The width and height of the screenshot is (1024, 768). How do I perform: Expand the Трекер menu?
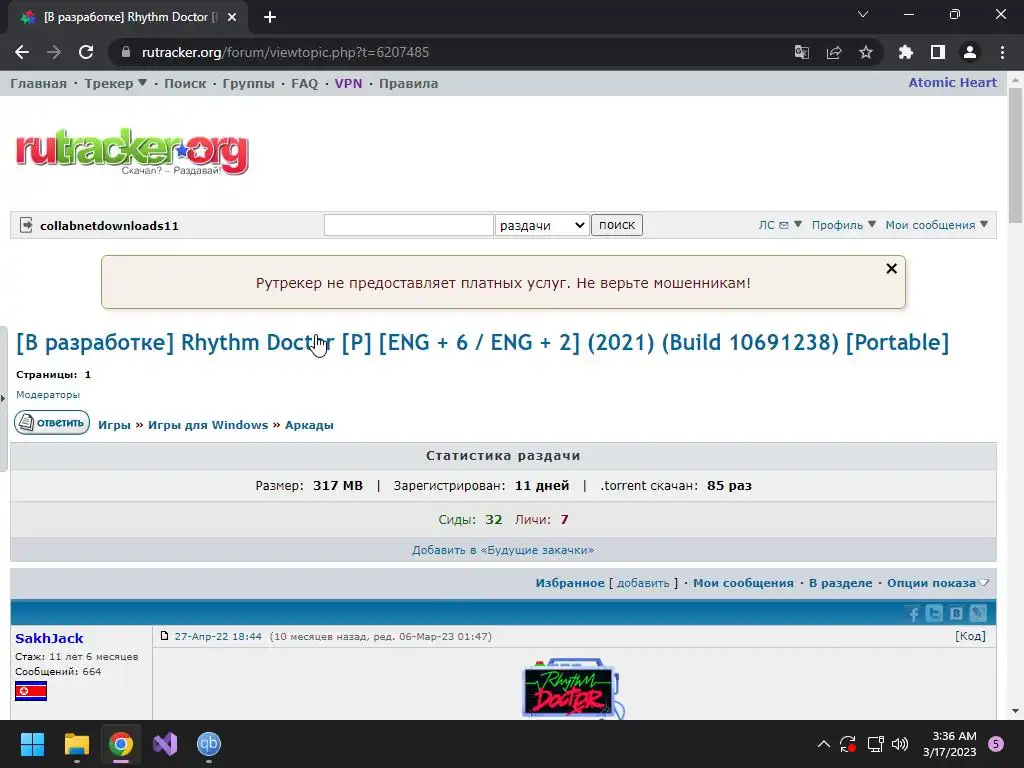pos(116,84)
